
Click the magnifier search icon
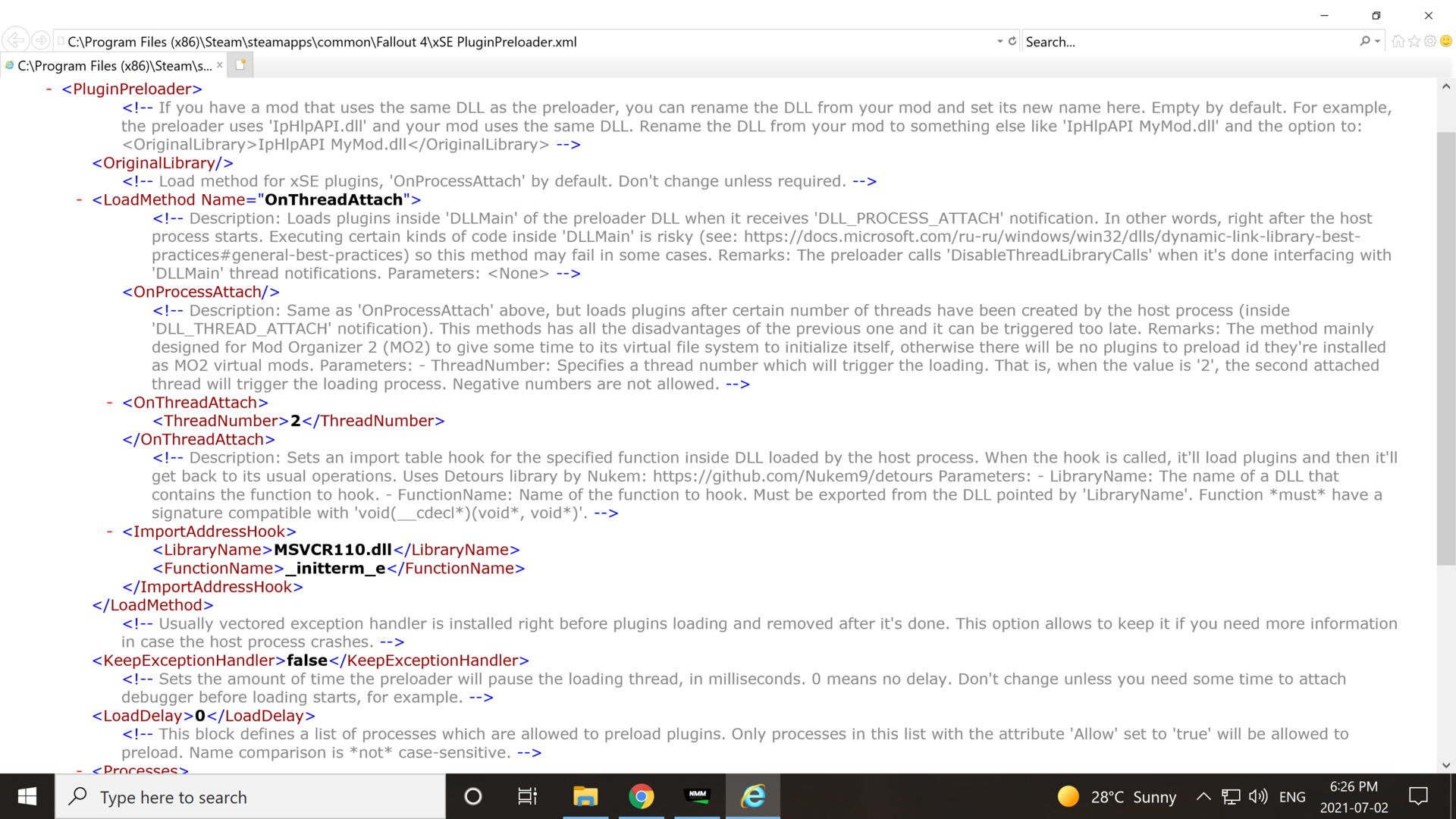(x=1365, y=41)
